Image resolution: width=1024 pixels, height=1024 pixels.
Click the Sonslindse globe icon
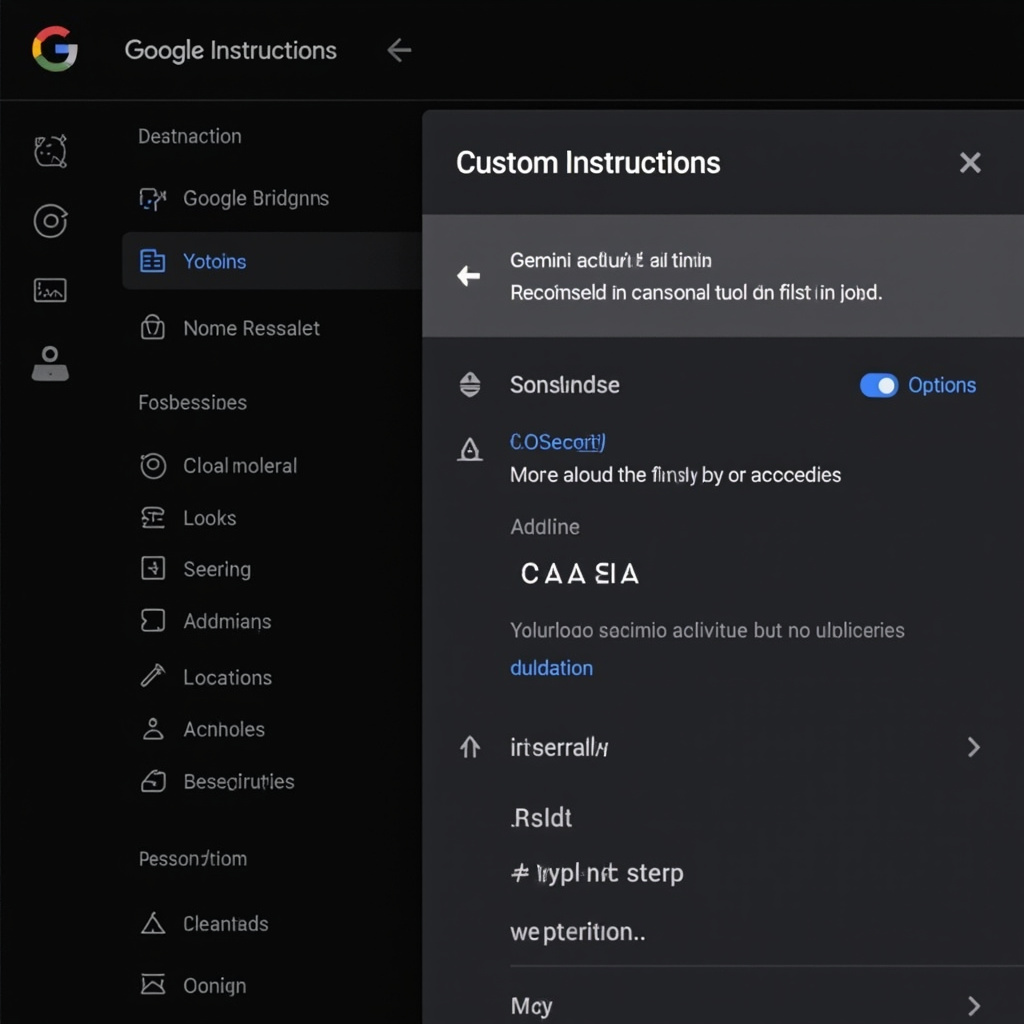point(470,385)
